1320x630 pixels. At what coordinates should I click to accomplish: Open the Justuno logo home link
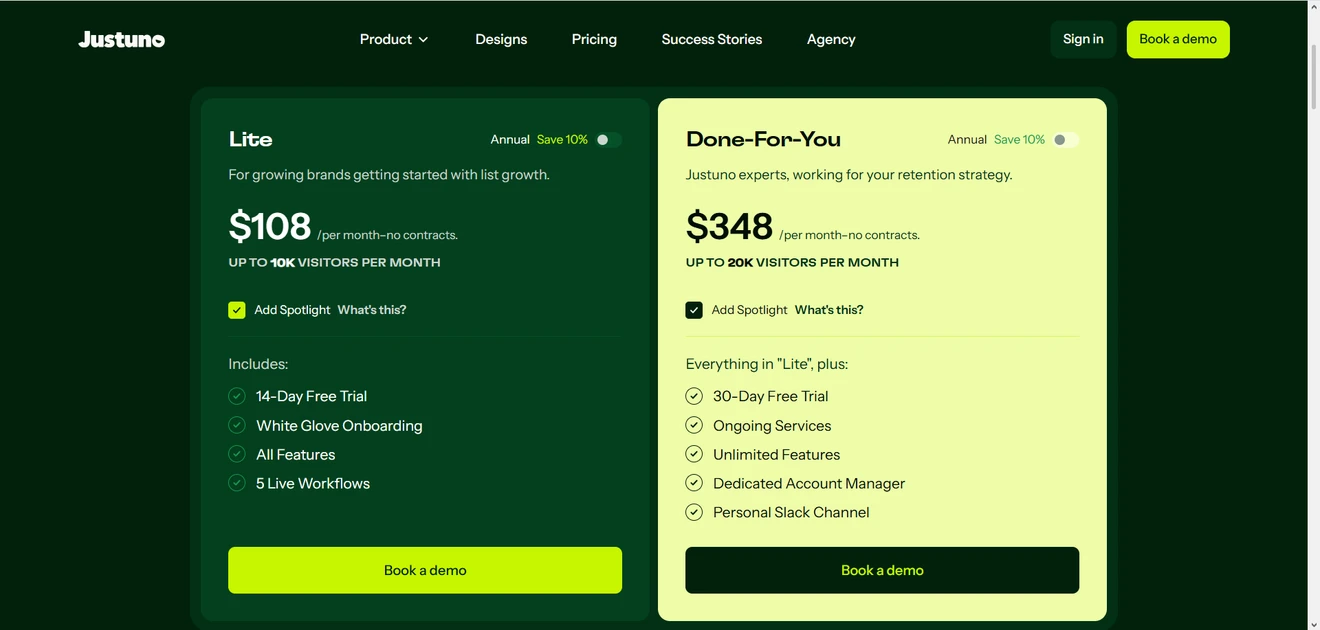(x=122, y=40)
